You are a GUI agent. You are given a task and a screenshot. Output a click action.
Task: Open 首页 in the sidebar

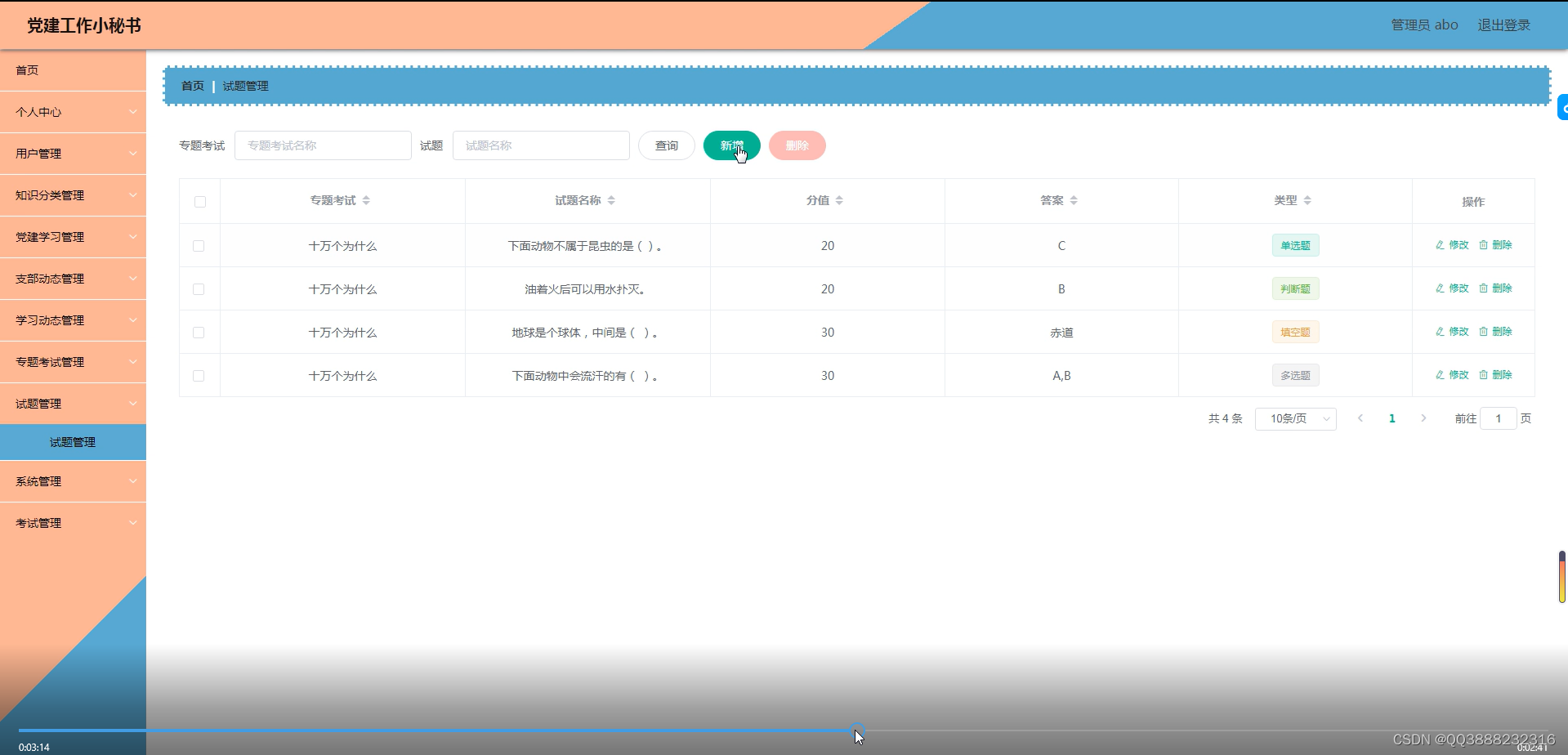coord(73,70)
